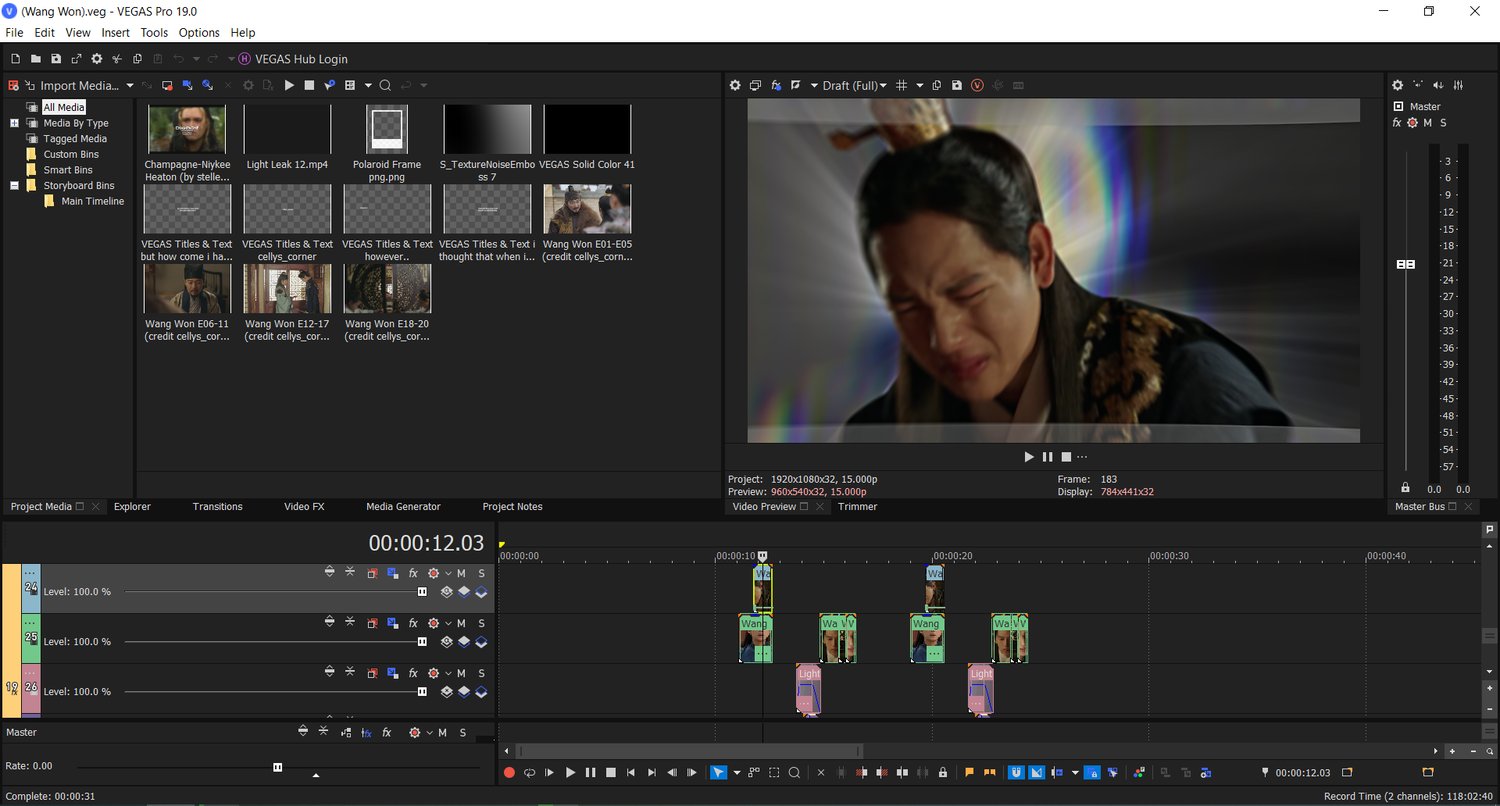1500x806 pixels.
Task: Solo track 24 using its S button
Action: 481,573
